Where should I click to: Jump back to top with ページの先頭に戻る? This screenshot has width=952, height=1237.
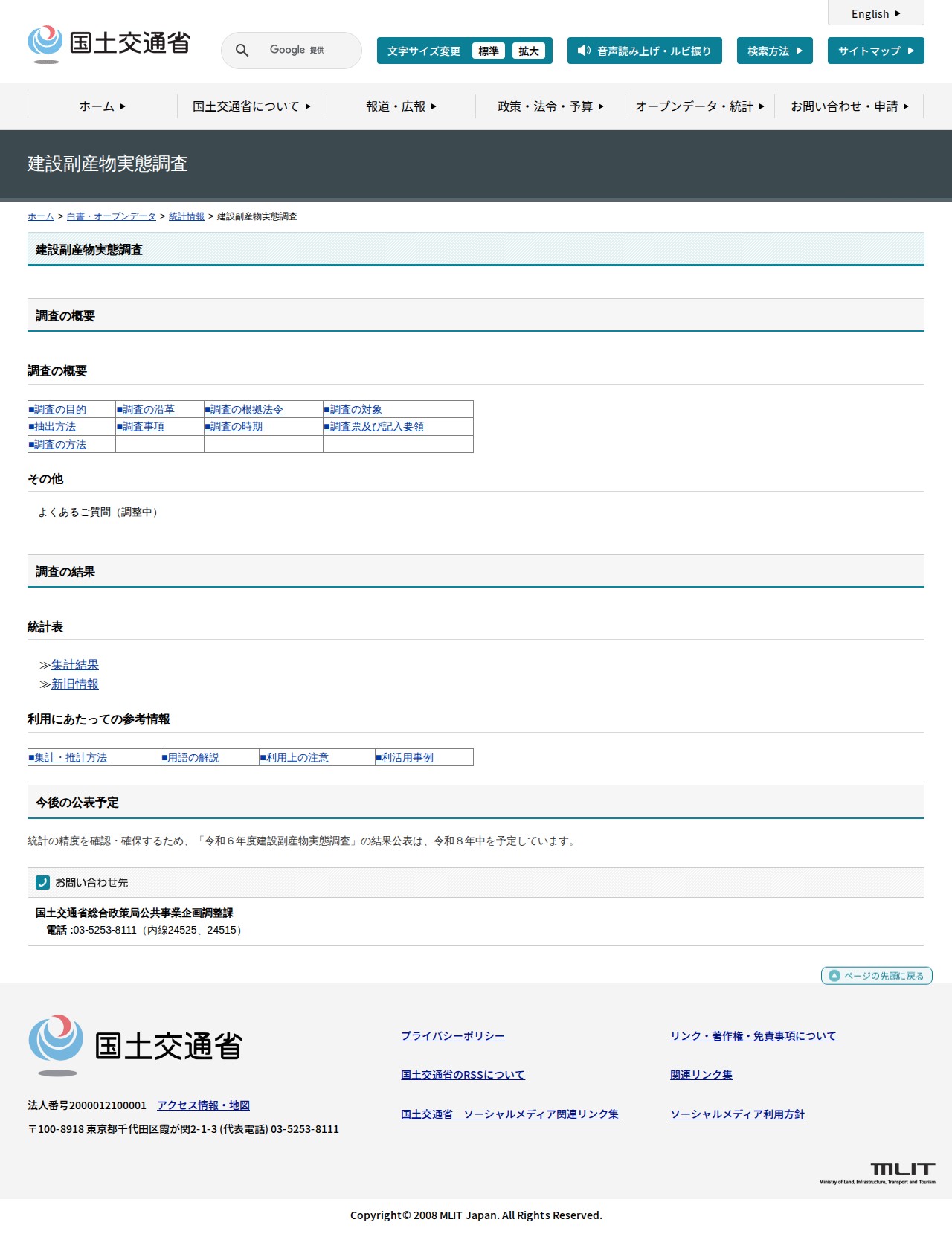coord(876,975)
